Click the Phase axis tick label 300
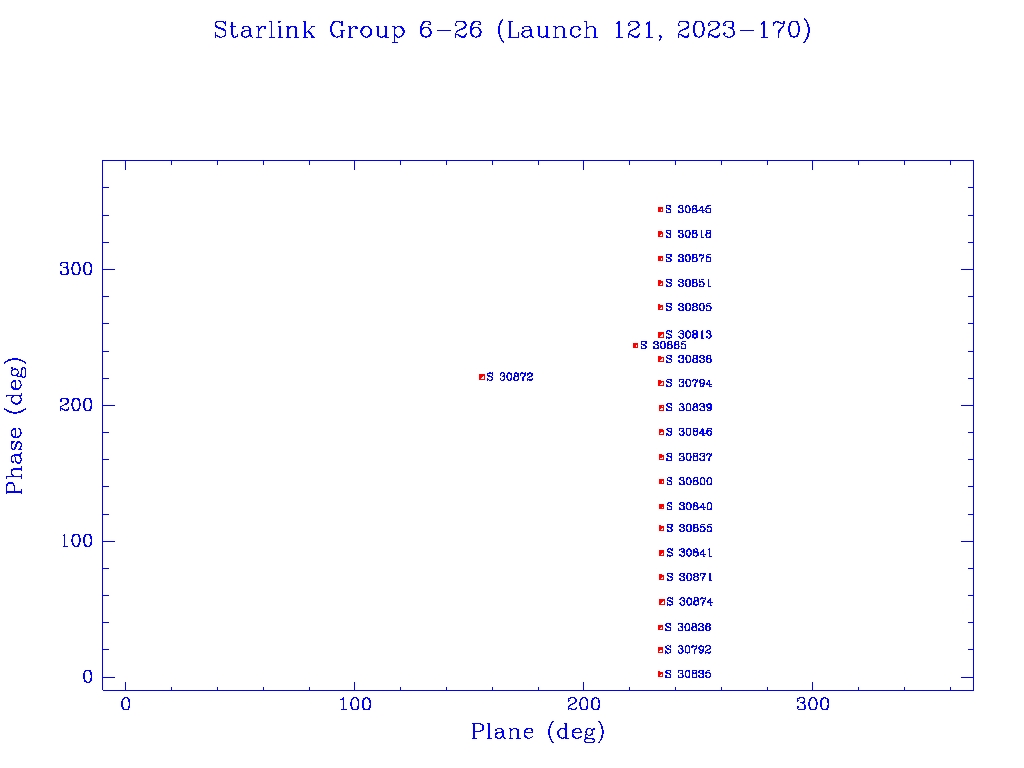 76,269
